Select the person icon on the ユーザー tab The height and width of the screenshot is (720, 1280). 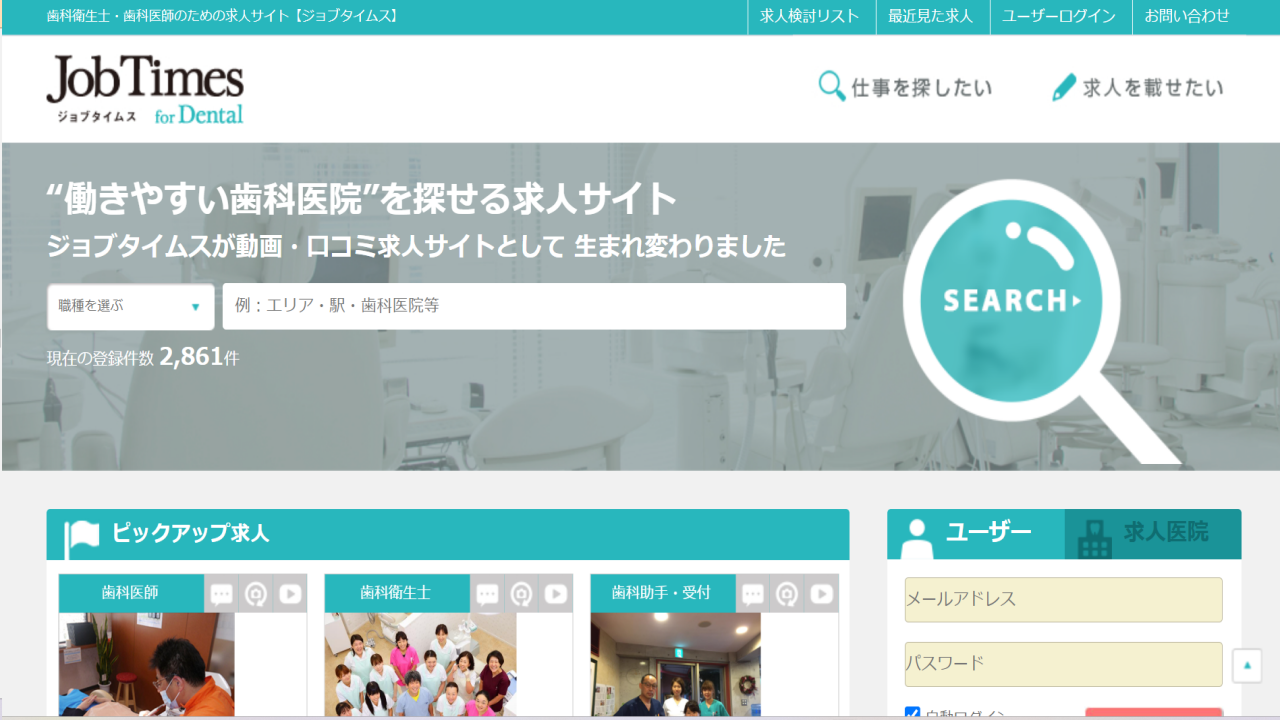tap(916, 535)
